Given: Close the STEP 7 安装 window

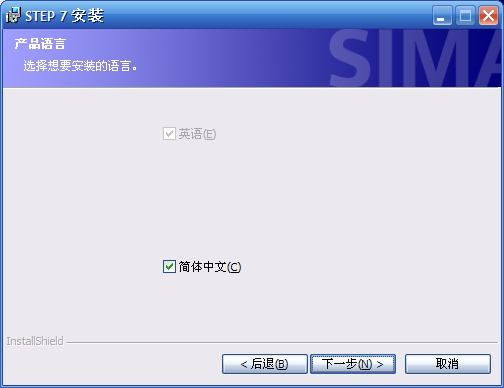Looking at the screenshot, I should [x=488, y=15].
